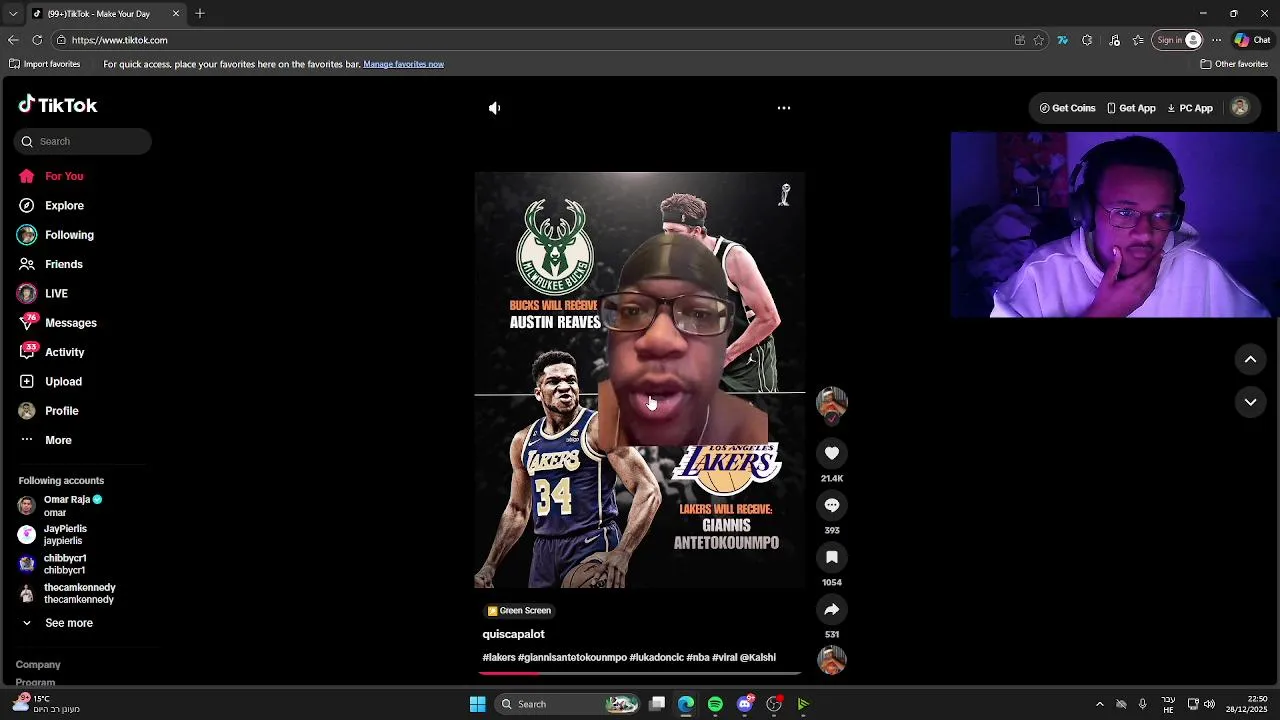1280x720 pixels.
Task: Open the video three-dots options menu
Action: [x=784, y=108]
